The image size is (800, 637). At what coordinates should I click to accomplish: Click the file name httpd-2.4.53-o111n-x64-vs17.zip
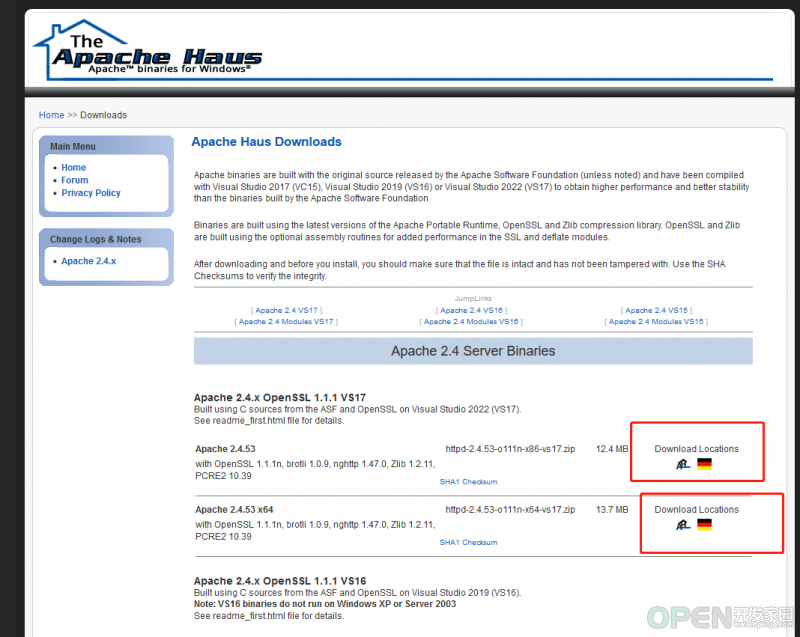click(x=510, y=509)
